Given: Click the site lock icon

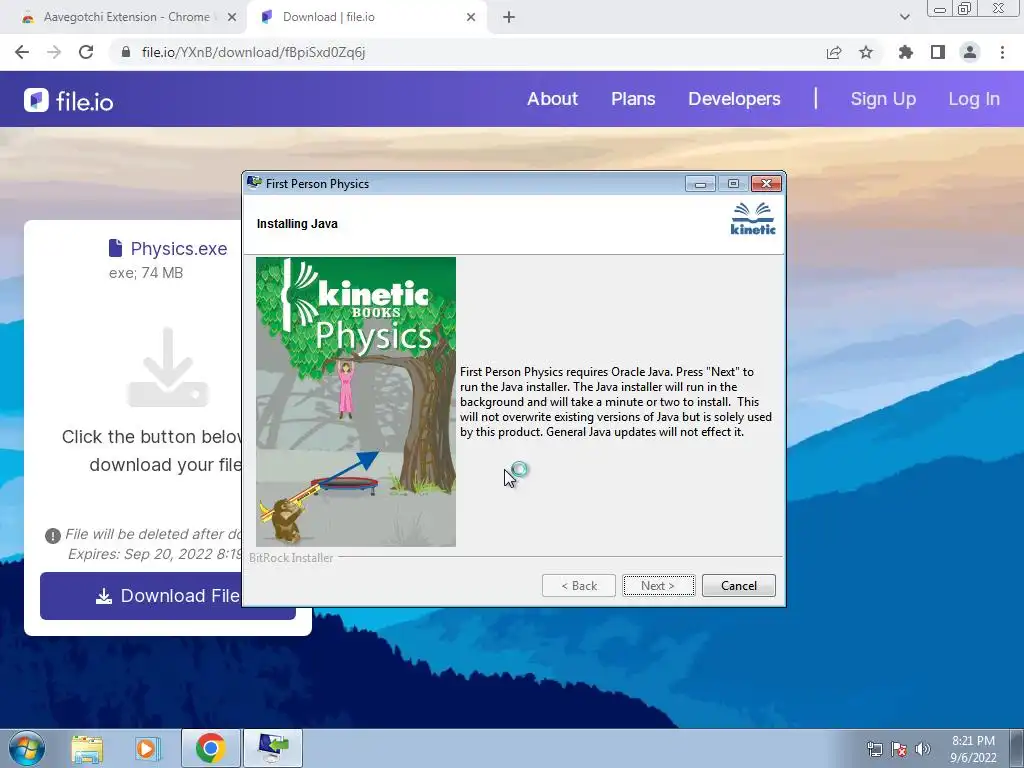Looking at the screenshot, I should (x=126, y=52).
